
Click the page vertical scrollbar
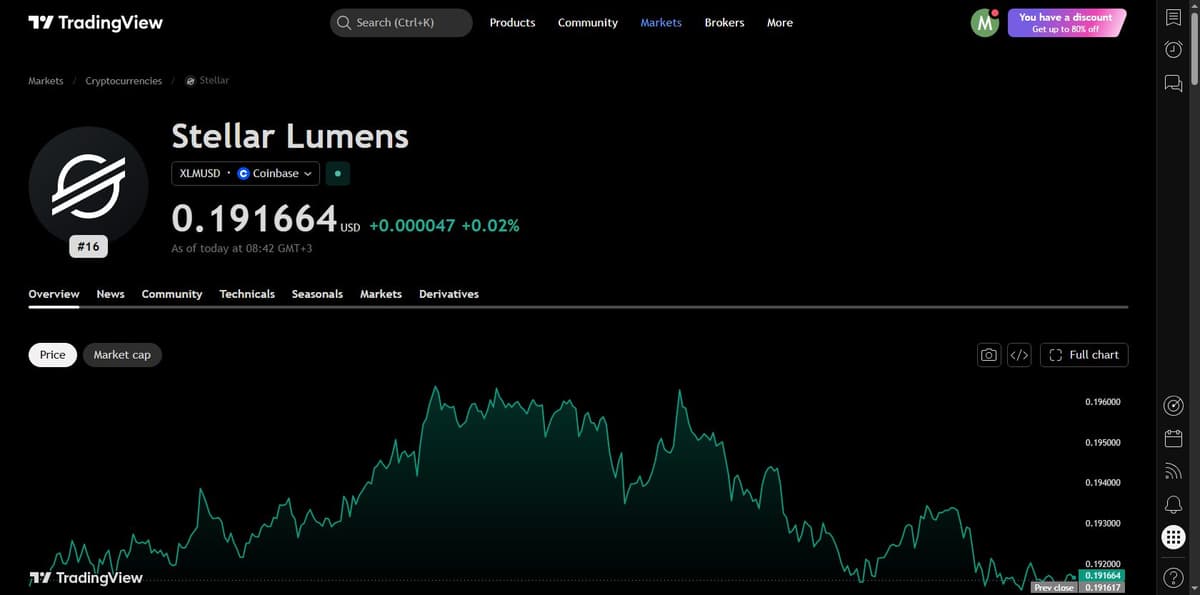1194,47
